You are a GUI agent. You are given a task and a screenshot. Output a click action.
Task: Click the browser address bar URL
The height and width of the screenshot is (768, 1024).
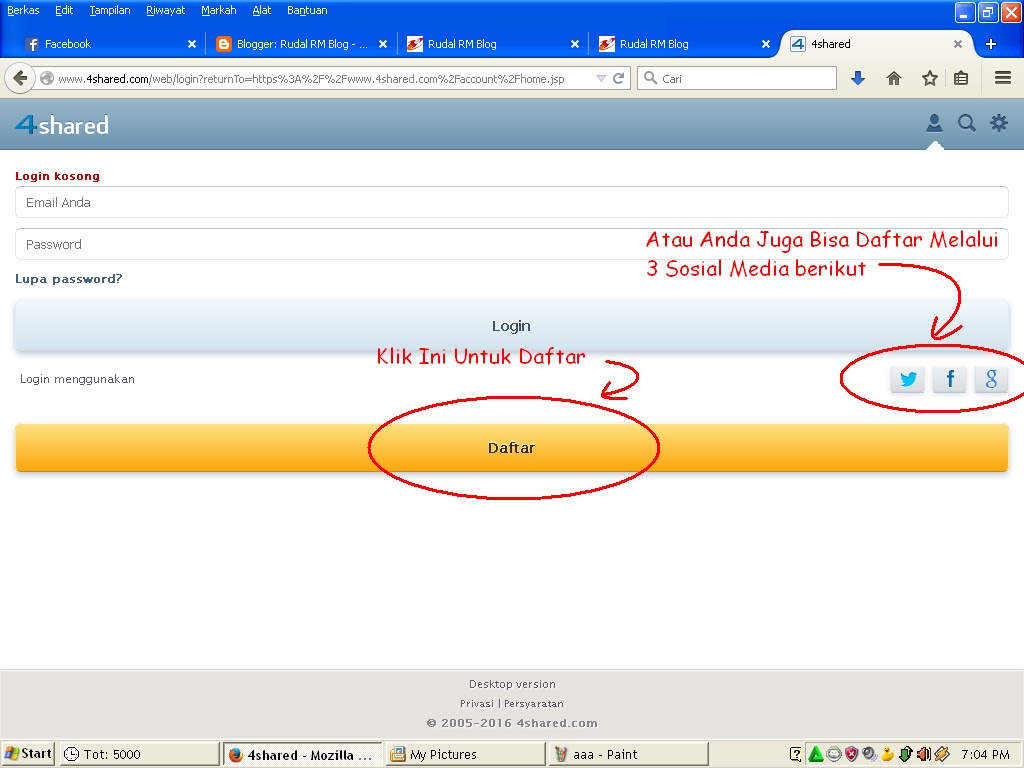311,78
